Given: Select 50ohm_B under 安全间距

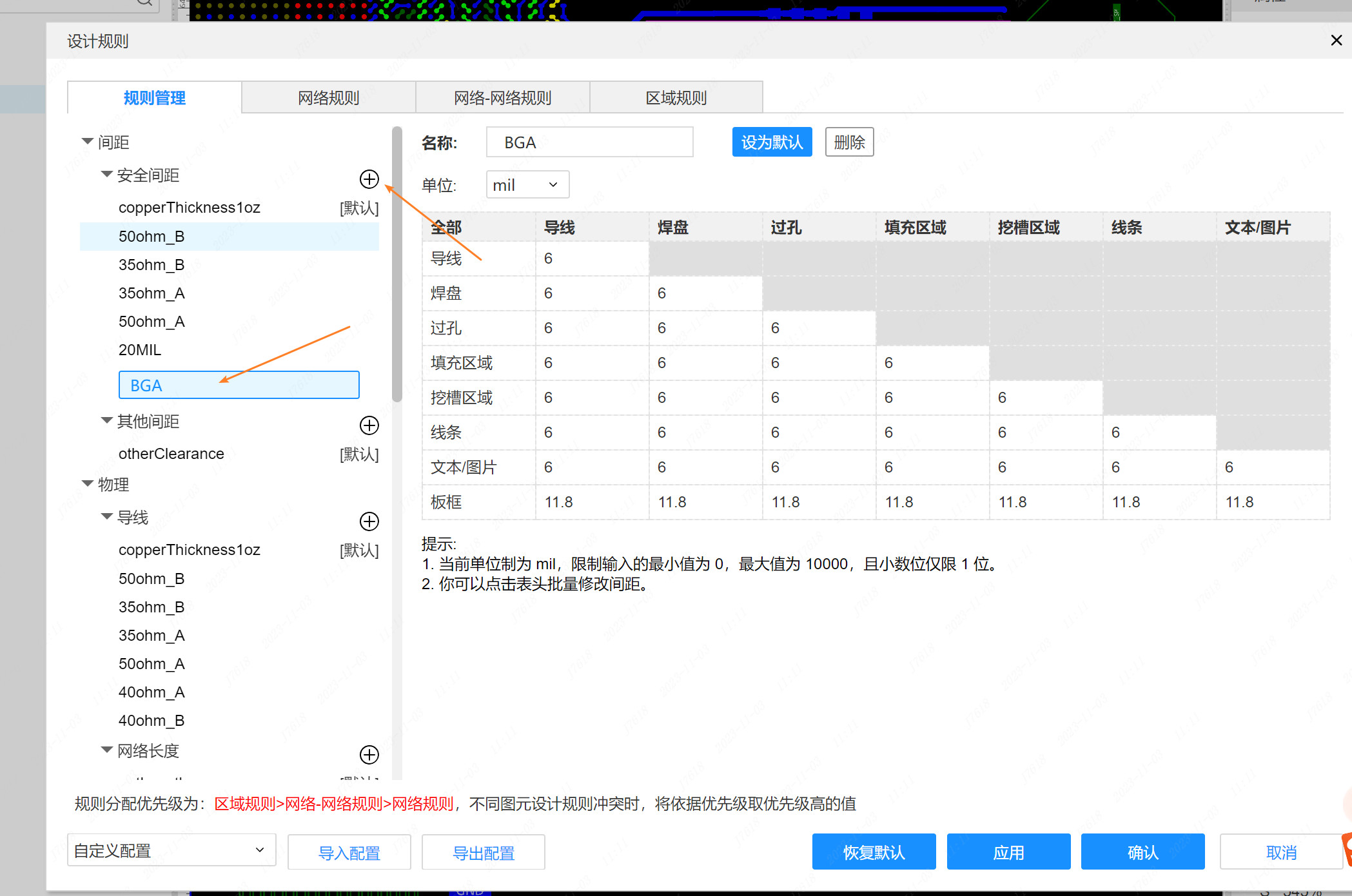Looking at the screenshot, I should point(230,237).
